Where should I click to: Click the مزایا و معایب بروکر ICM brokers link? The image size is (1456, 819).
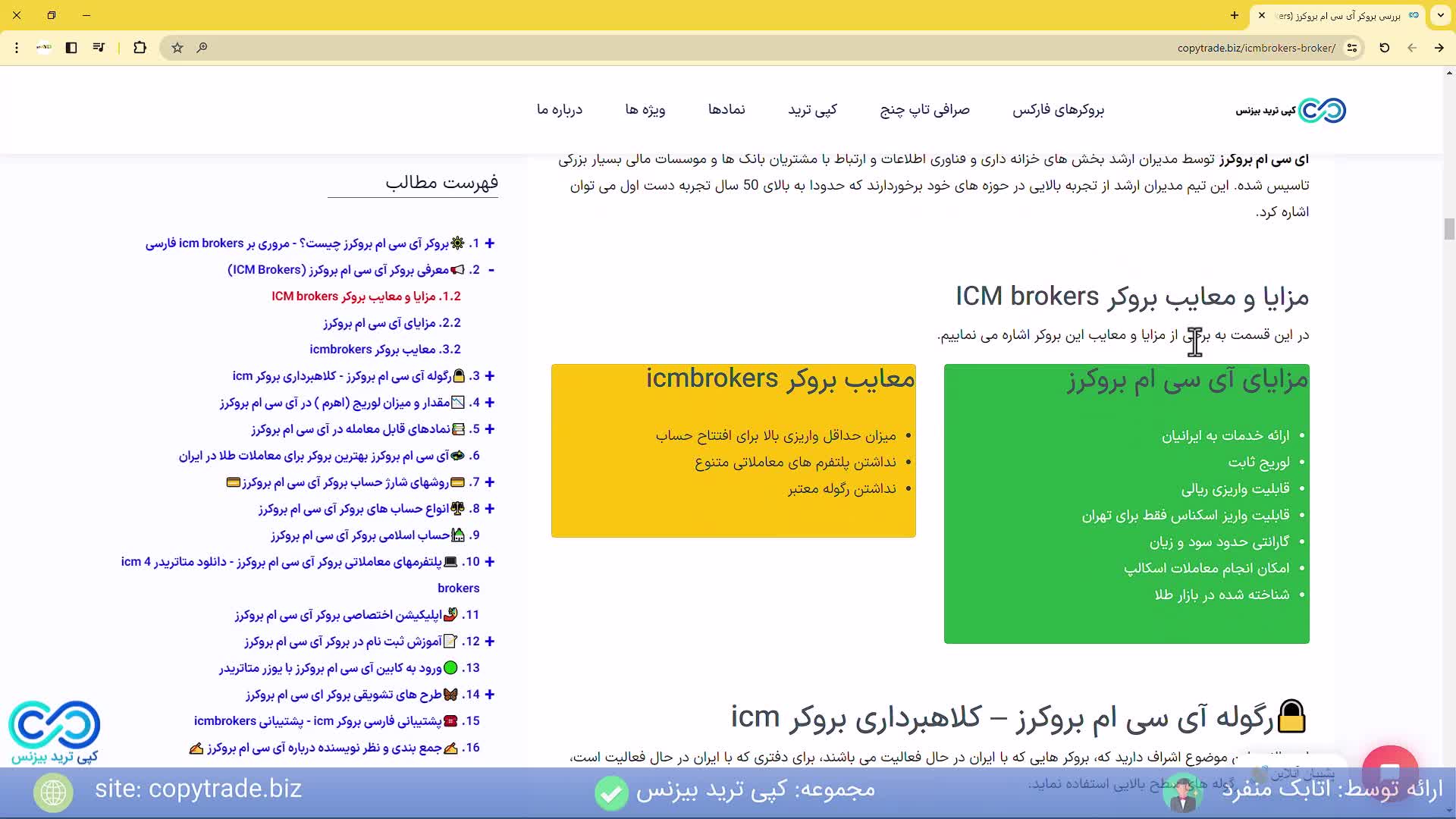pos(366,296)
